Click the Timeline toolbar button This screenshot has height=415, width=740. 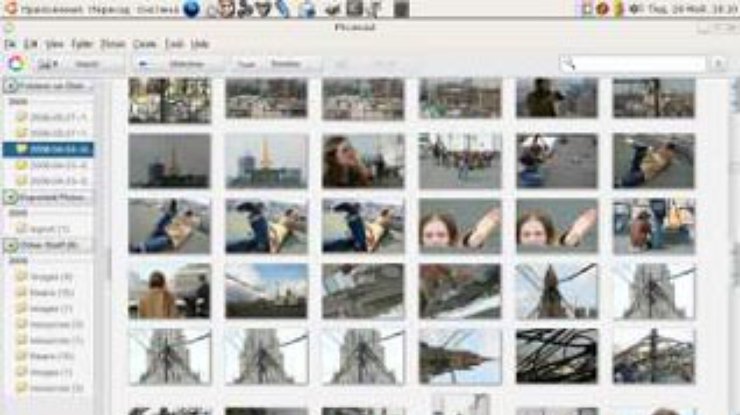pyautogui.click(x=286, y=64)
